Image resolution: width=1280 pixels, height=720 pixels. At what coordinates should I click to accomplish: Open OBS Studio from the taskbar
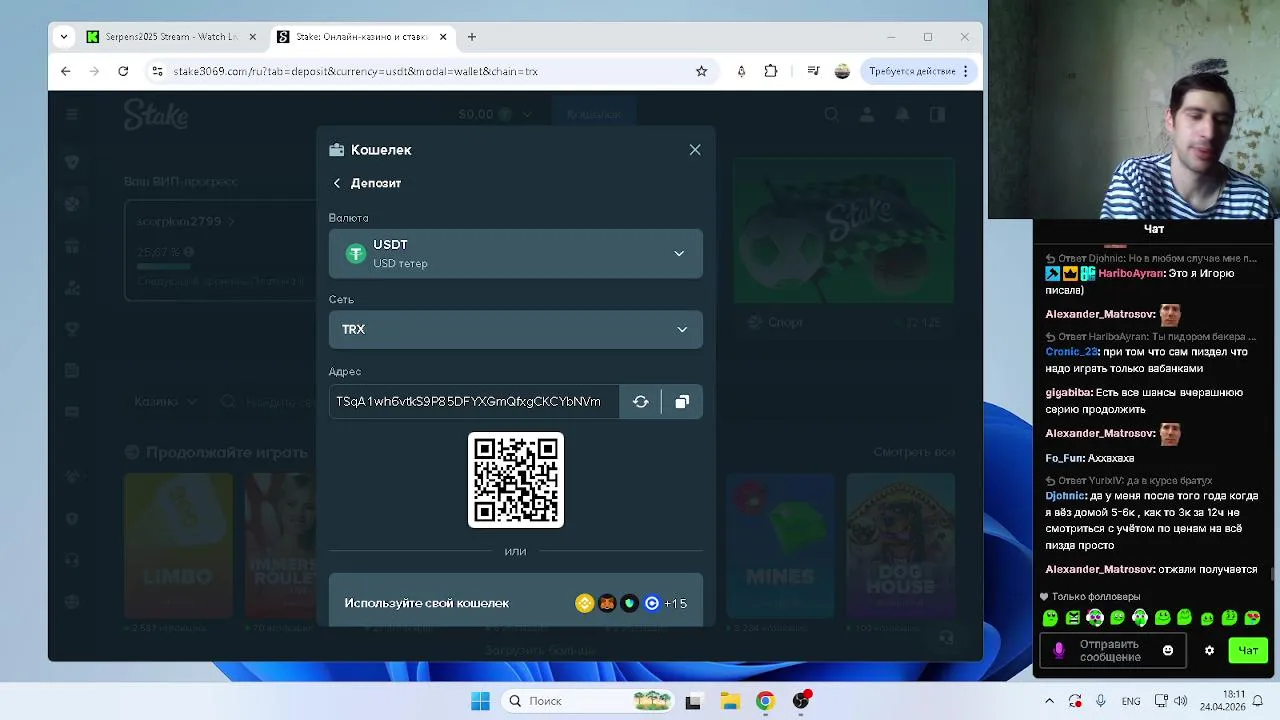801,701
